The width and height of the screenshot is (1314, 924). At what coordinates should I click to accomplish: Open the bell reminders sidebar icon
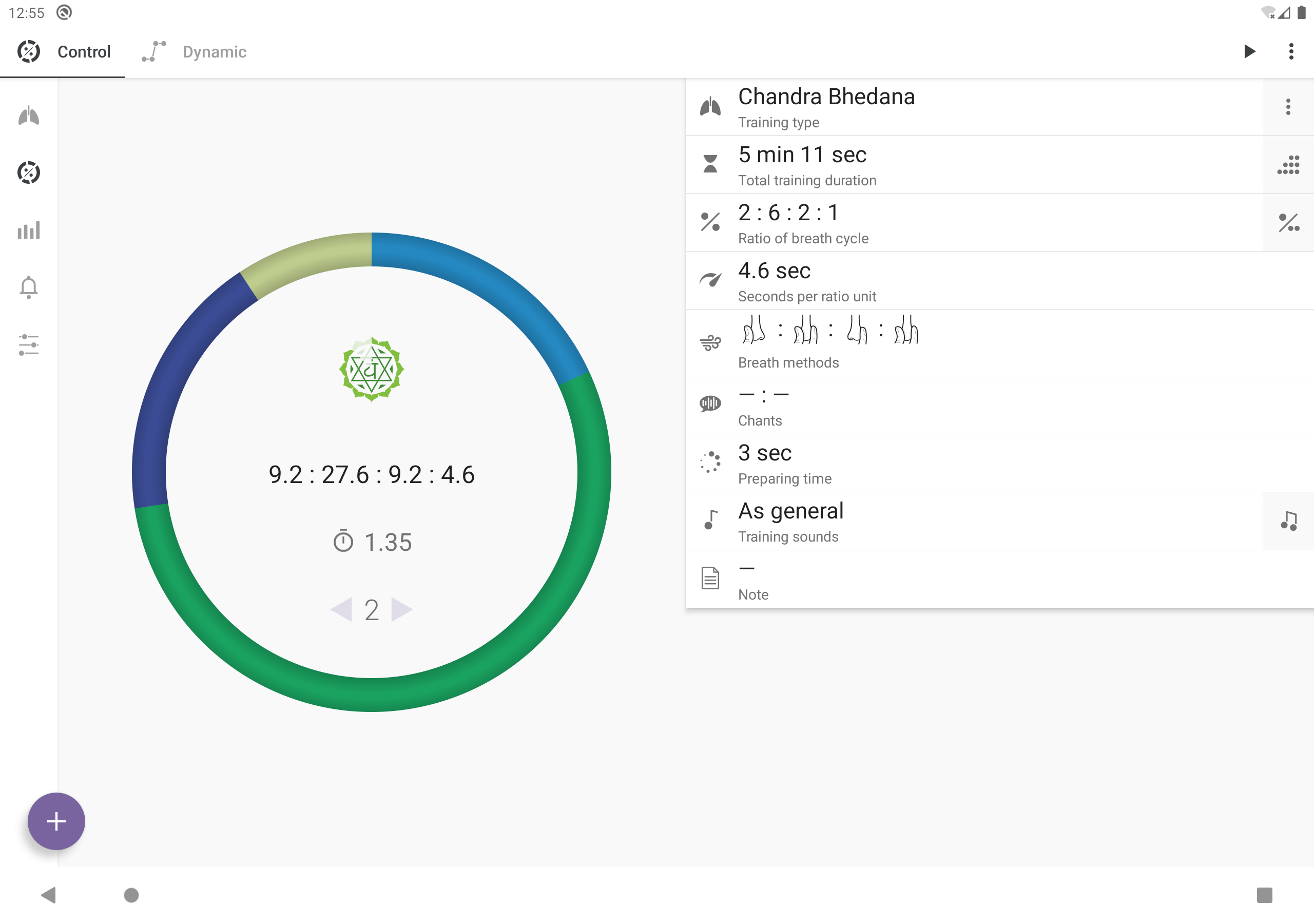[29, 287]
